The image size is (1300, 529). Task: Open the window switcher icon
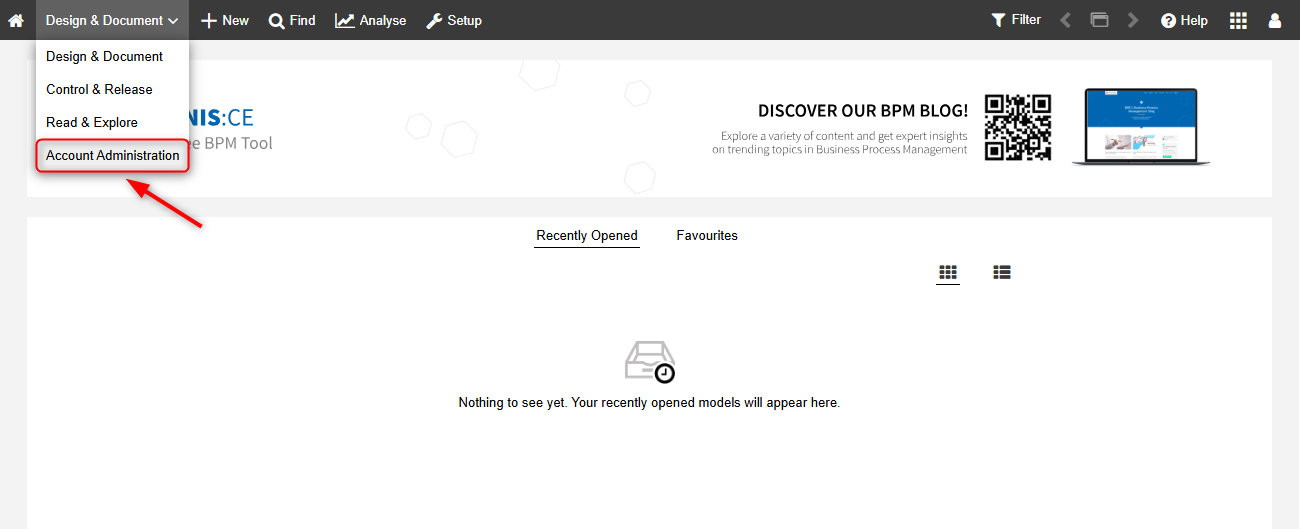click(1100, 20)
